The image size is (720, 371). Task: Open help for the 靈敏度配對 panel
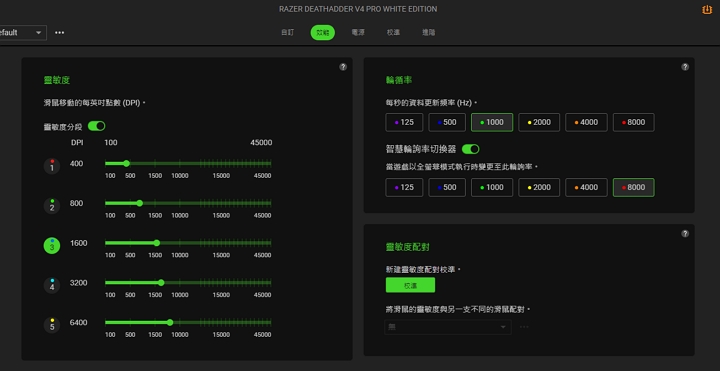point(685,234)
